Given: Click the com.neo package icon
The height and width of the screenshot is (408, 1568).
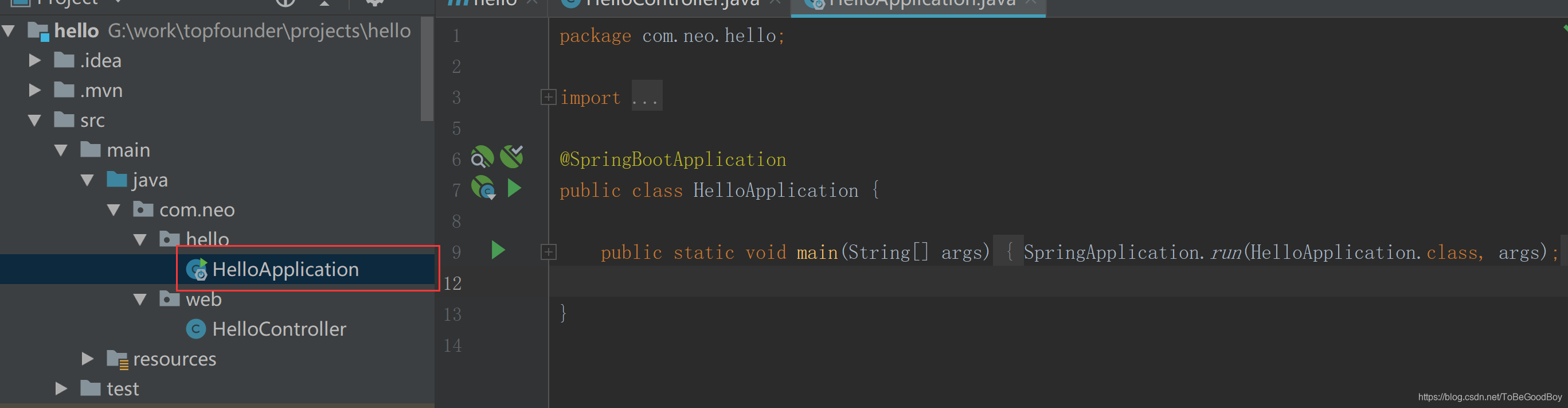Looking at the screenshot, I should [143, 209].
